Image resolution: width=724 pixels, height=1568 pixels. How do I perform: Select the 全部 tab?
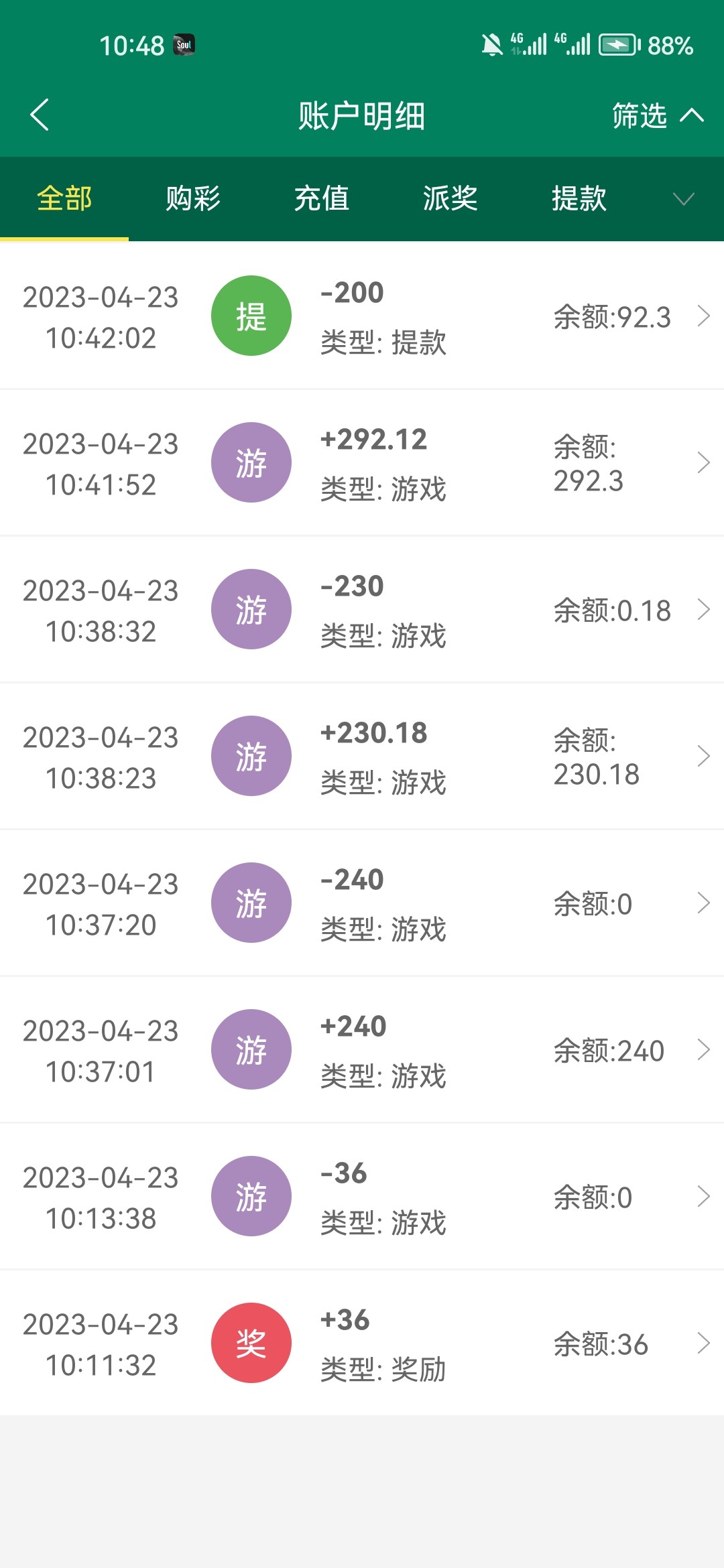tap(64, 199)
